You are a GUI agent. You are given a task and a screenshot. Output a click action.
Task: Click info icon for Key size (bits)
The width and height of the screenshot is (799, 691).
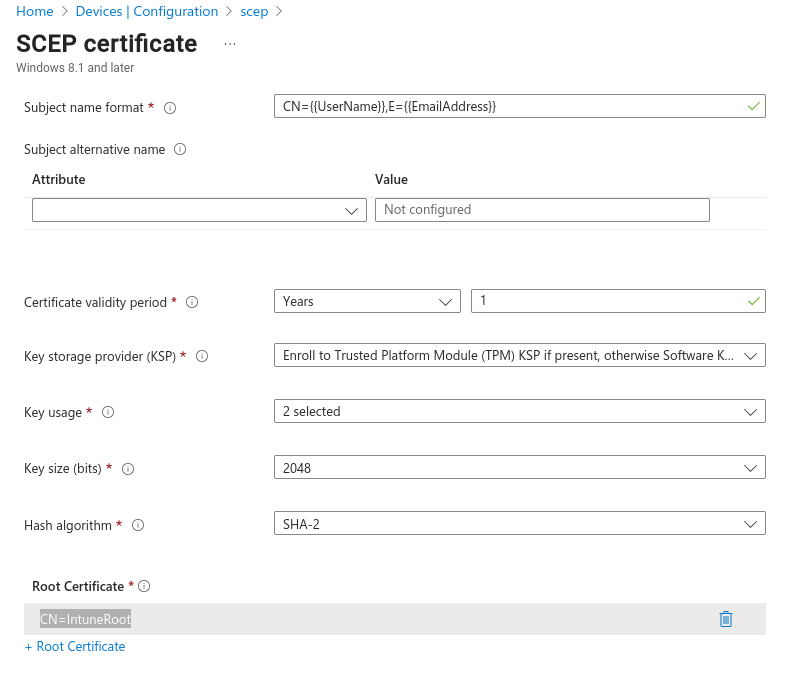pos(128,468)
